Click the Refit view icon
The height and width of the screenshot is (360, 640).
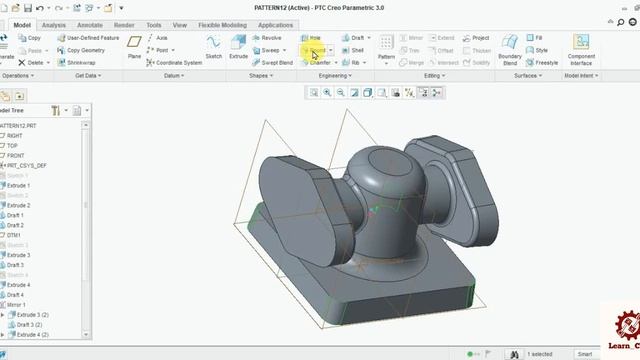314,93
